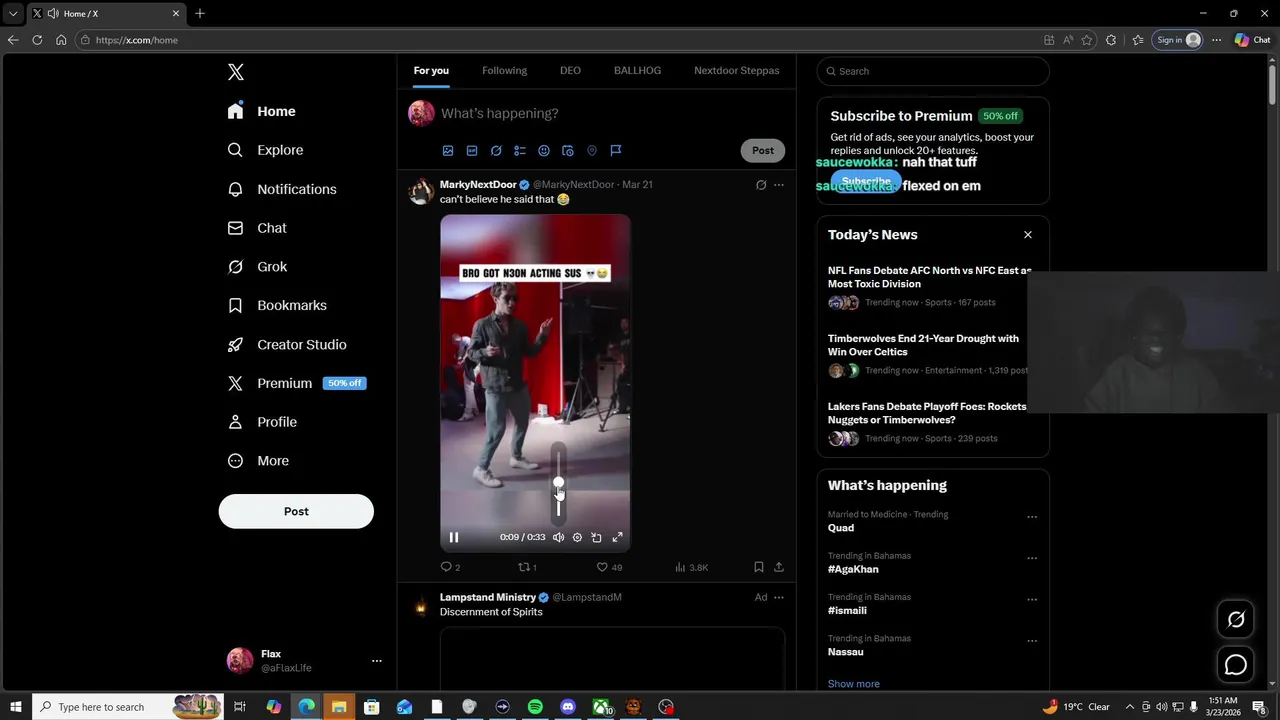Click the grey Post button in composer
This screenshot has width=1280, height=720.
pyautogui.click(x=763, y=150)
